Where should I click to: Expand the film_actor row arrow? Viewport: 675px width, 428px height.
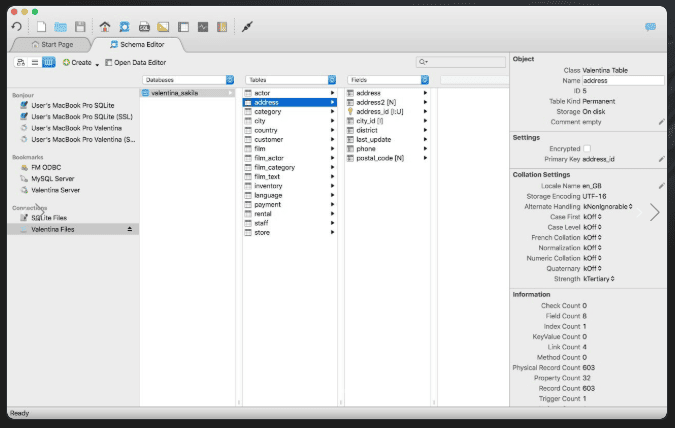pos(332,158)
